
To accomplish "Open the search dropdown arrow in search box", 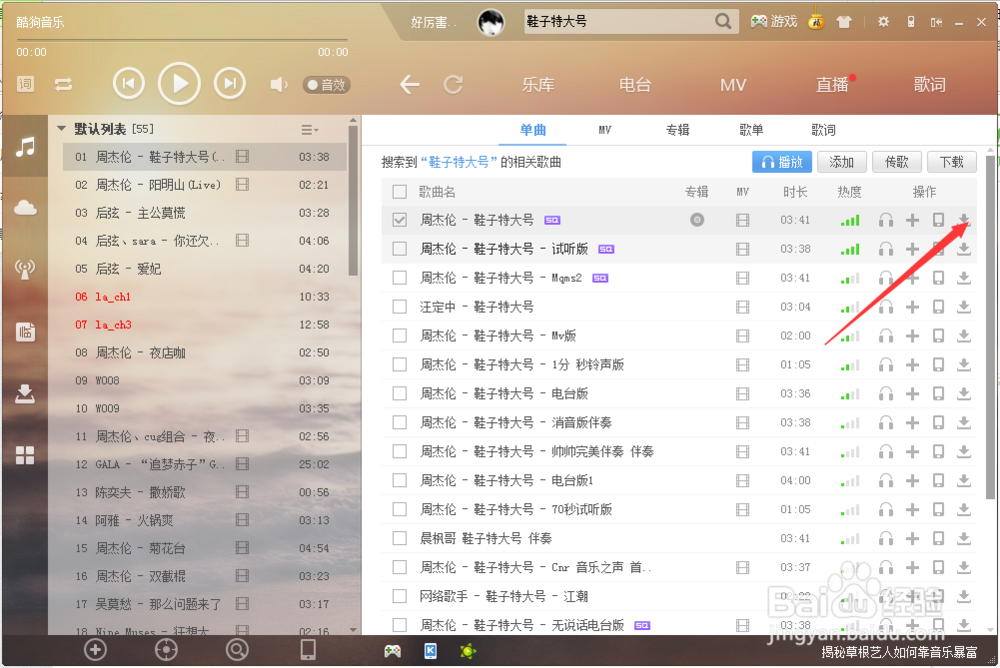I will pos(723,20).
